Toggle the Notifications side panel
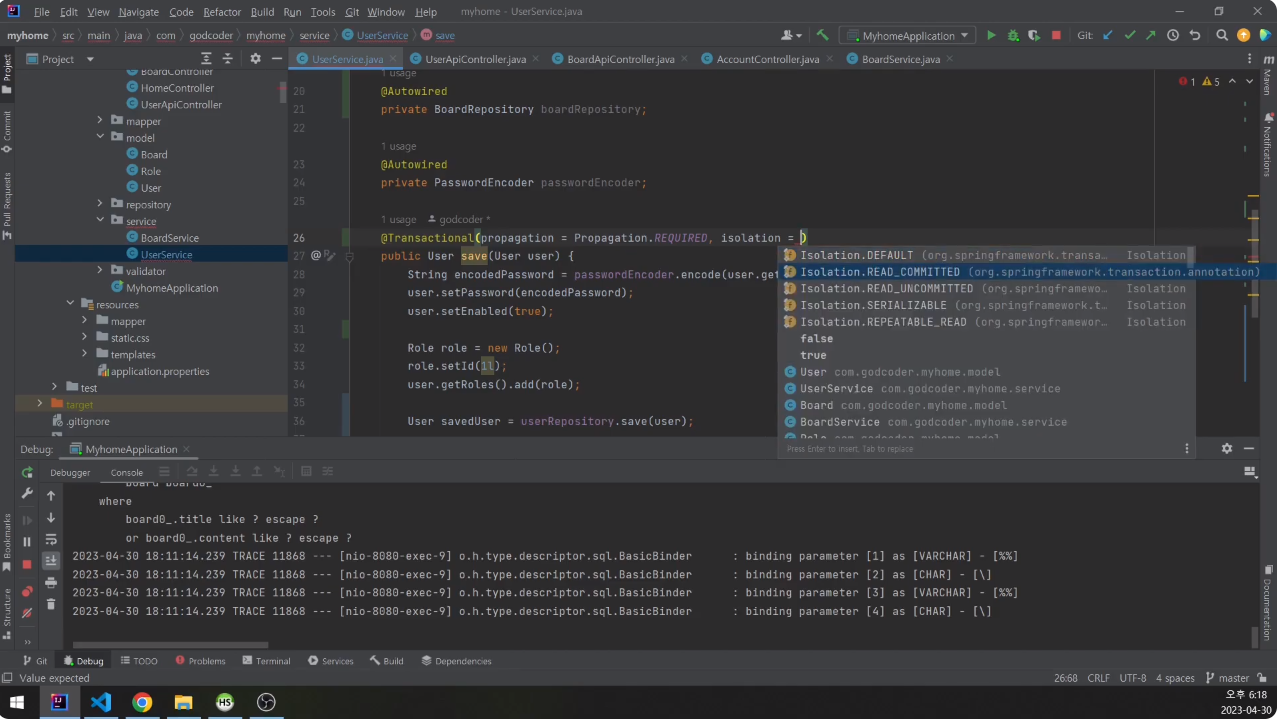 (x=1268, y=144)
